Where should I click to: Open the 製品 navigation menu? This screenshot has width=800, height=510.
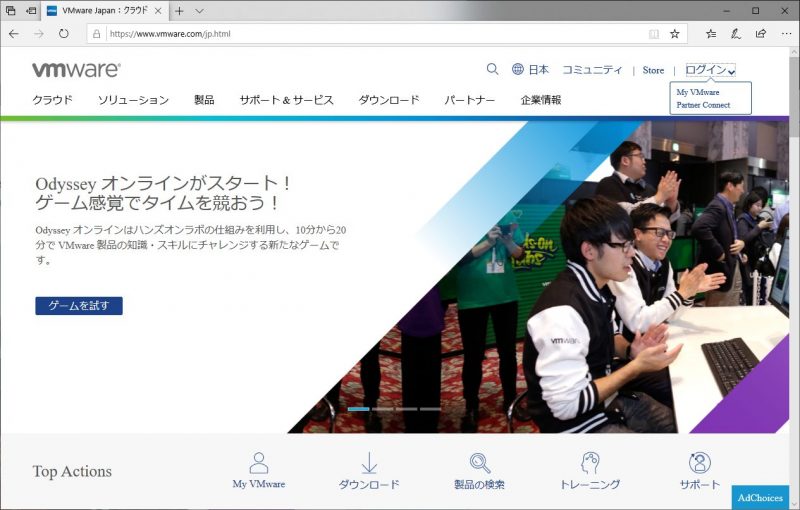pos(204,100)
